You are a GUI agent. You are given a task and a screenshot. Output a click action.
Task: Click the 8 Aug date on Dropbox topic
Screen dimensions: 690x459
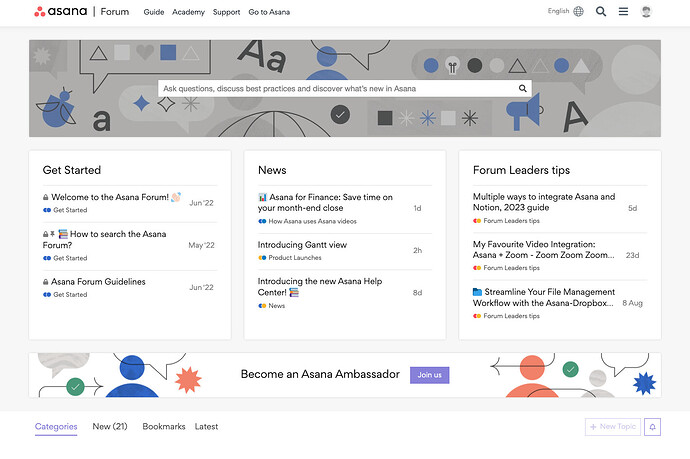632,303
